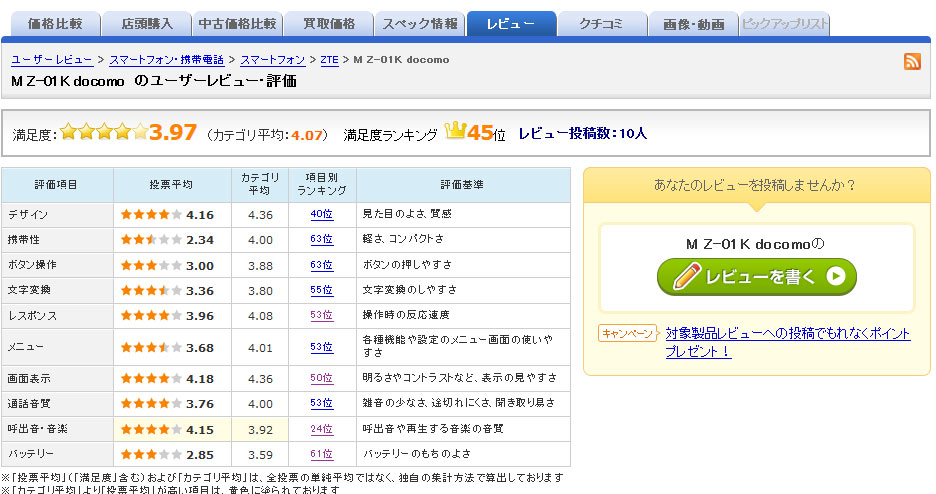The width and height of the screenshot is (936, 494).
Task: Open スマートフォン・携帯電話 breadcrumb link
Action: point(166,60)
